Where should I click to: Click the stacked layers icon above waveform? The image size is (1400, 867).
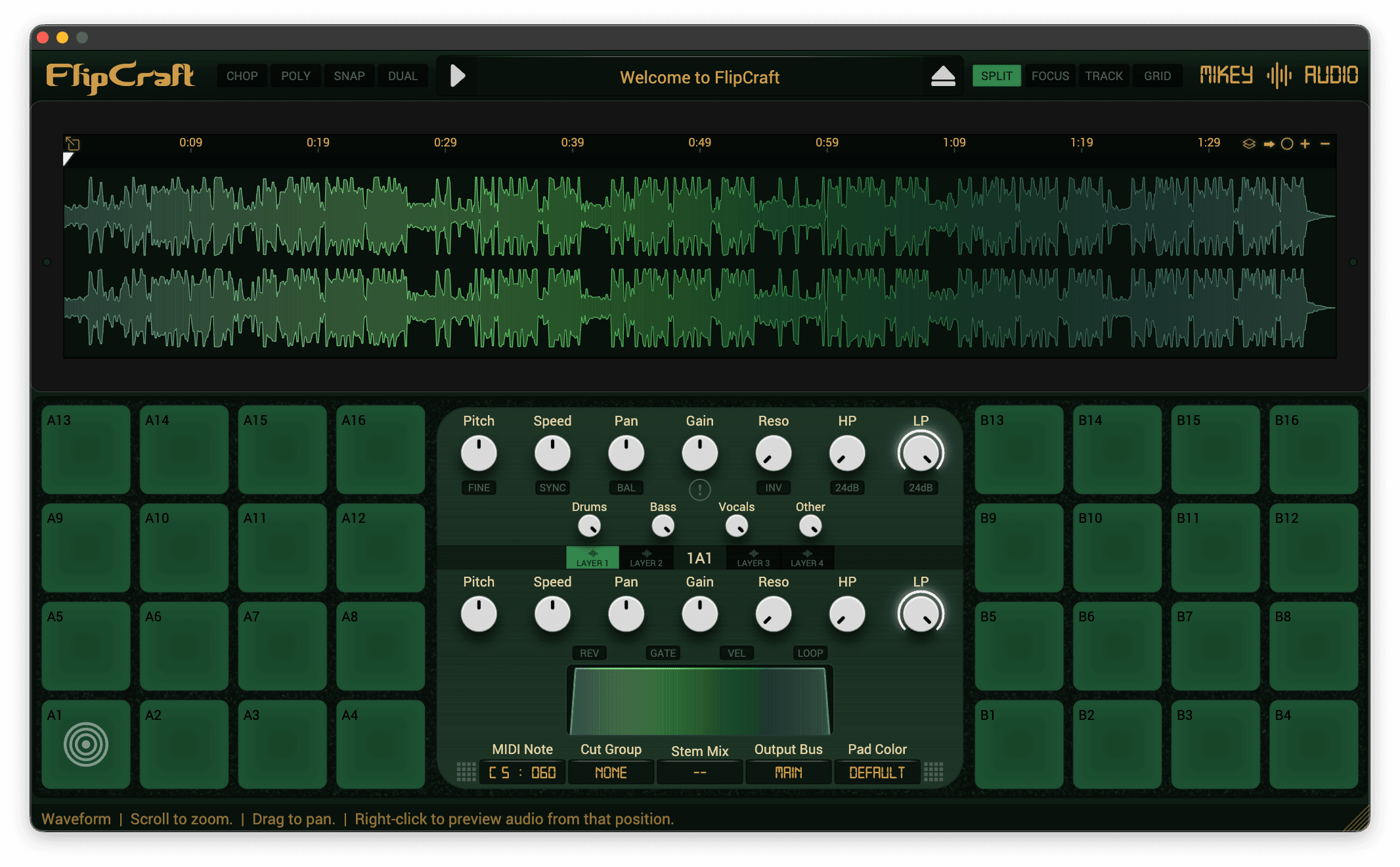[x=1249, y=144]
